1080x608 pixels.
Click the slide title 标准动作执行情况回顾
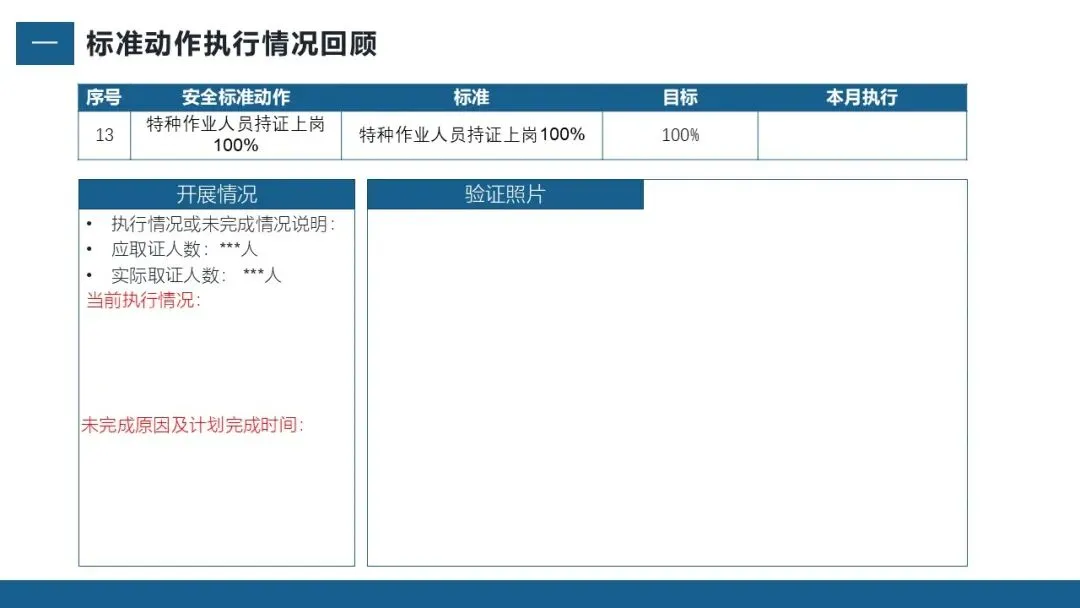(x=231, y=43)
